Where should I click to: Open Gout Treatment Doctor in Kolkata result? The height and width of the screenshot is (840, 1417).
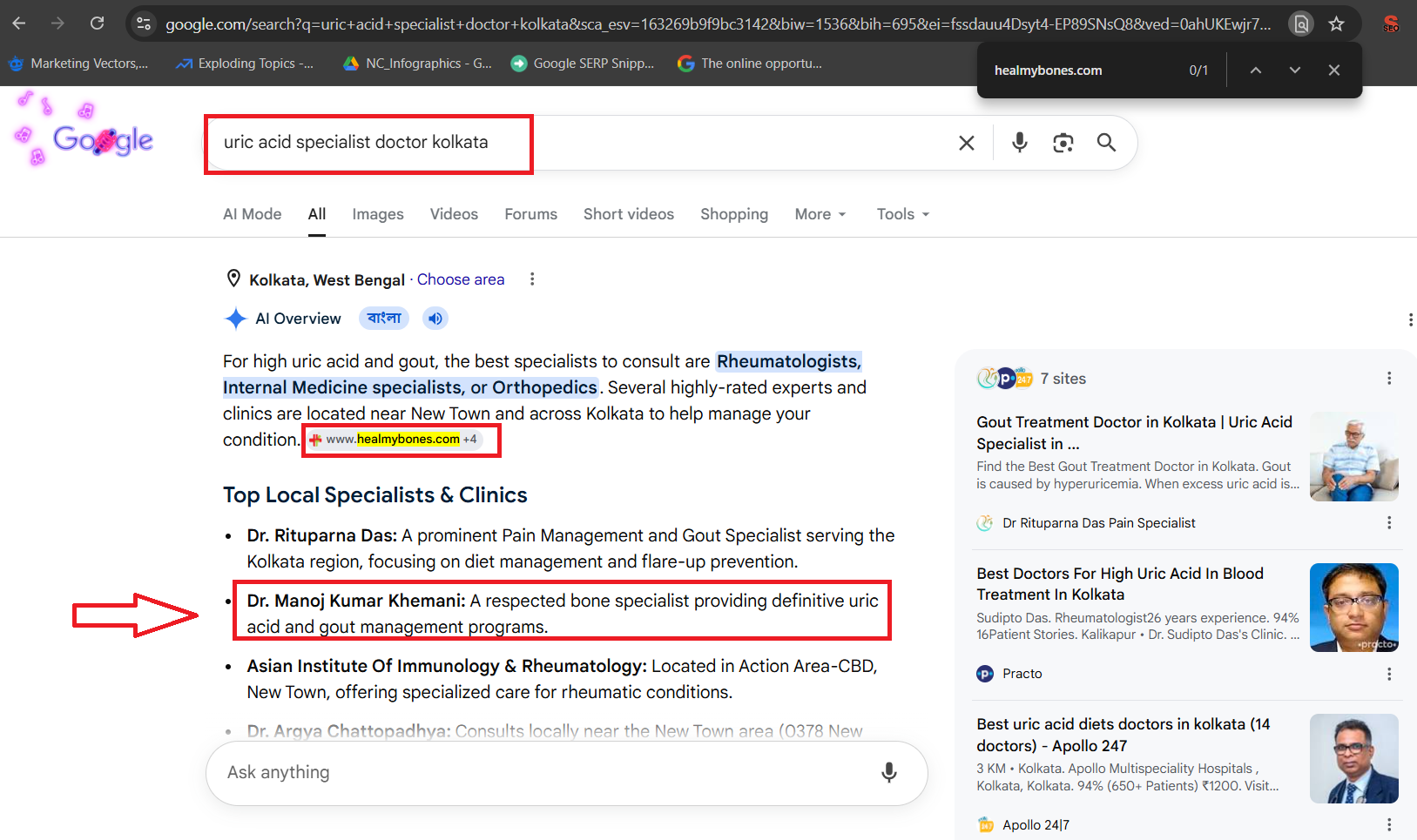click(x=1135, y=433)
